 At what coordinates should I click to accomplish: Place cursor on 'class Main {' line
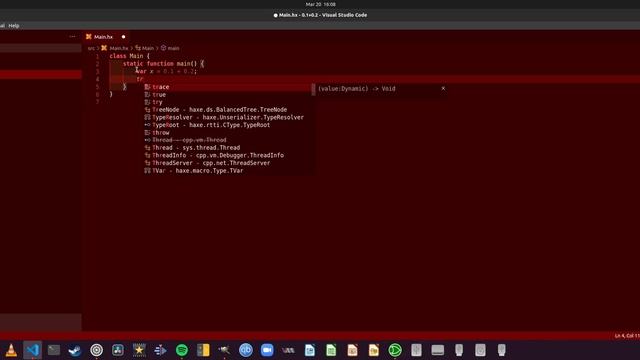pos(130,56)
